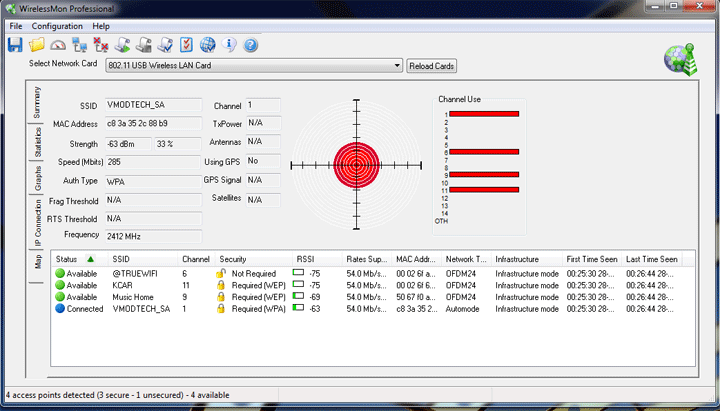Click the green status dot for KCAR
720x411 pixels.
[60, 285]
